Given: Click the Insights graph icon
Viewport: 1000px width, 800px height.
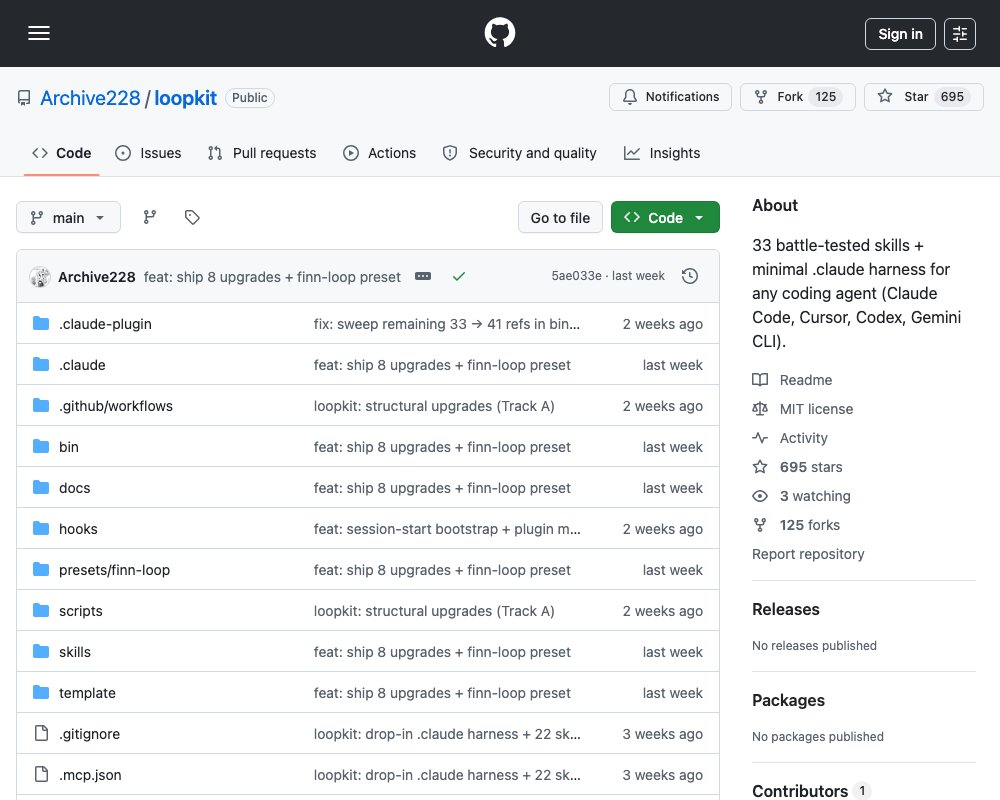Looking at the screenshot, I should (x=631, y=153).
